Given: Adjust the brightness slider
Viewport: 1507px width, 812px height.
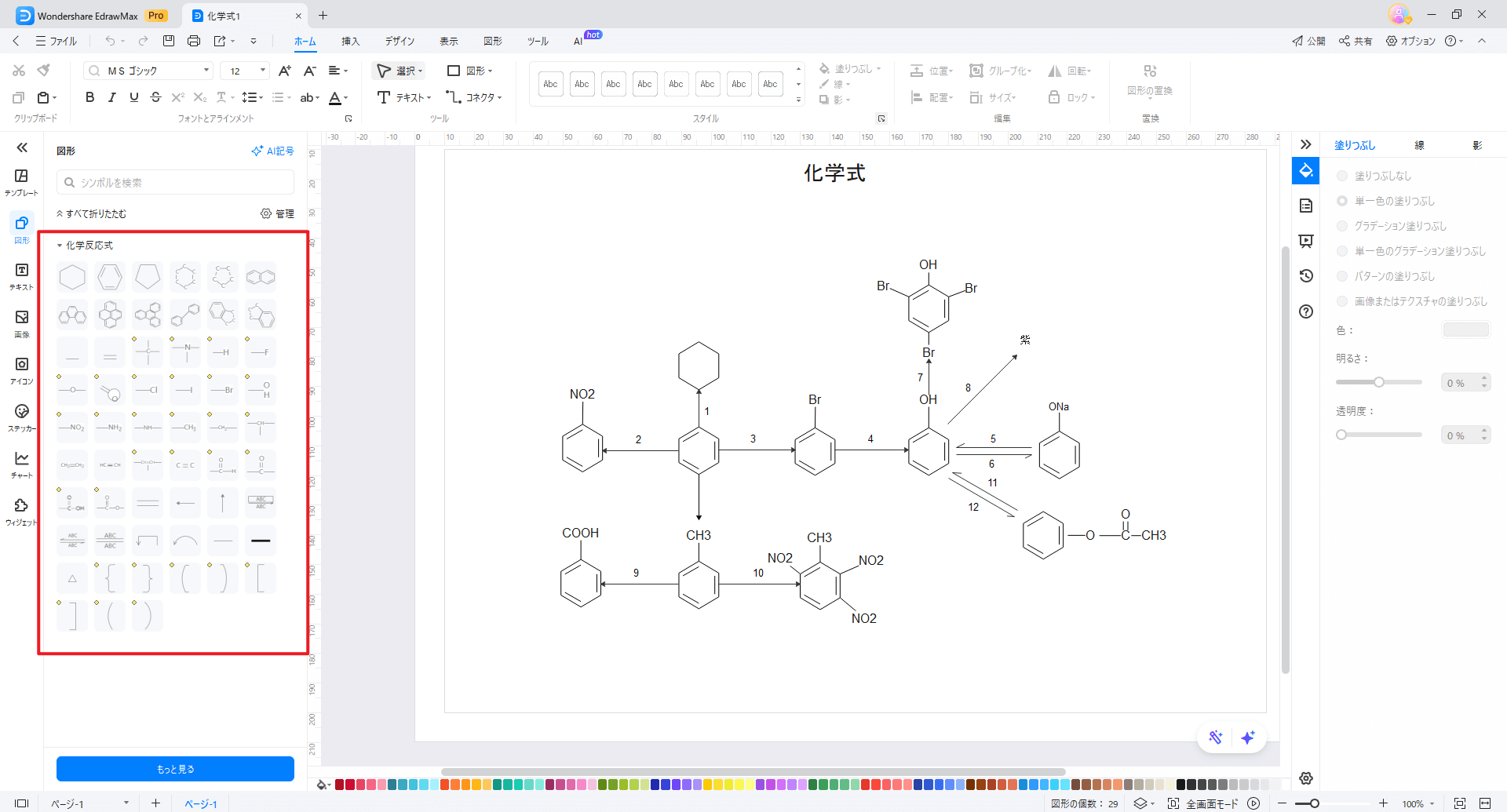Looking at the screenshot, I should pyautogui.click(x=1379, y=382).
